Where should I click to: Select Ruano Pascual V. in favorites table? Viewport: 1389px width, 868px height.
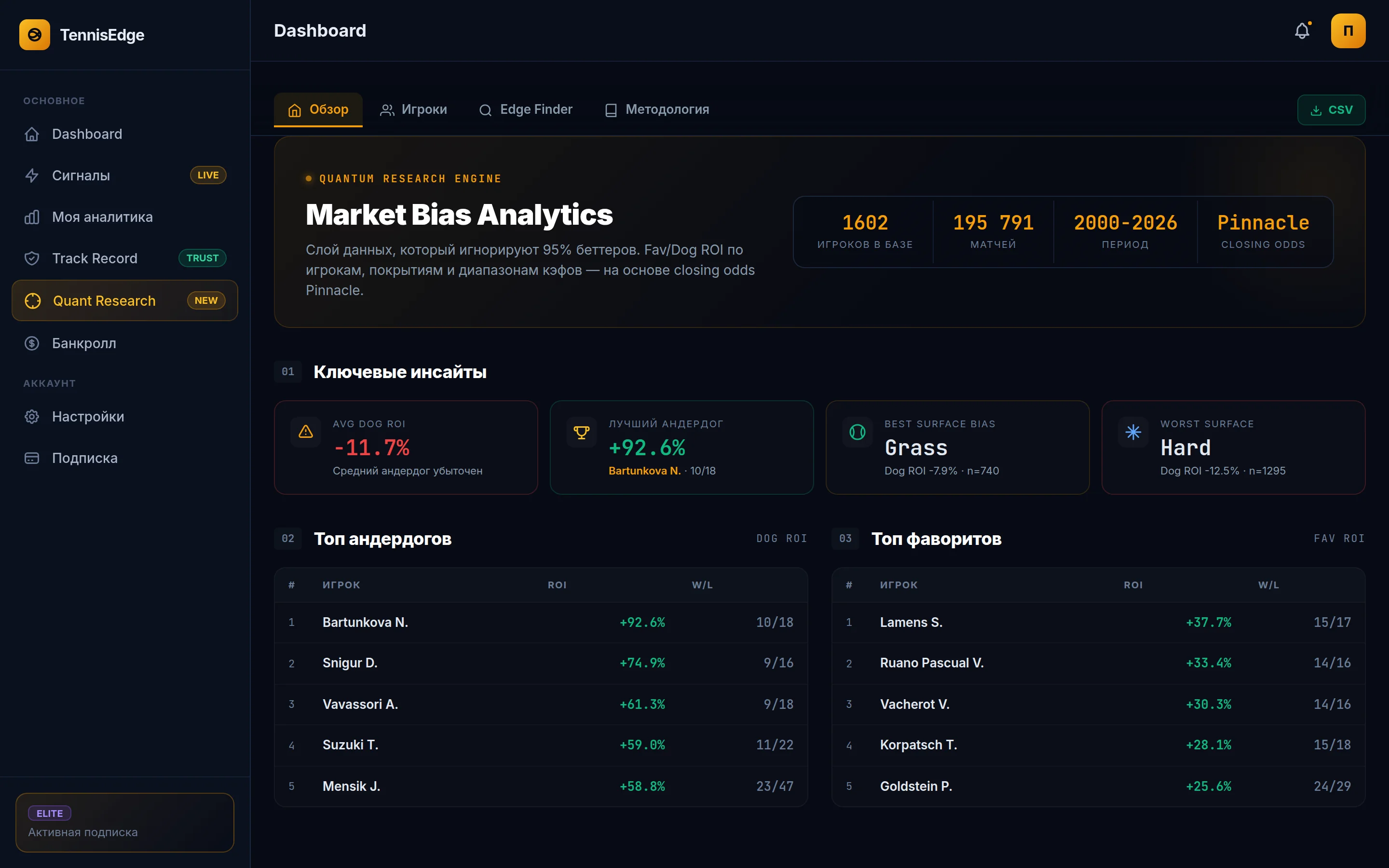coord(1099,663)
